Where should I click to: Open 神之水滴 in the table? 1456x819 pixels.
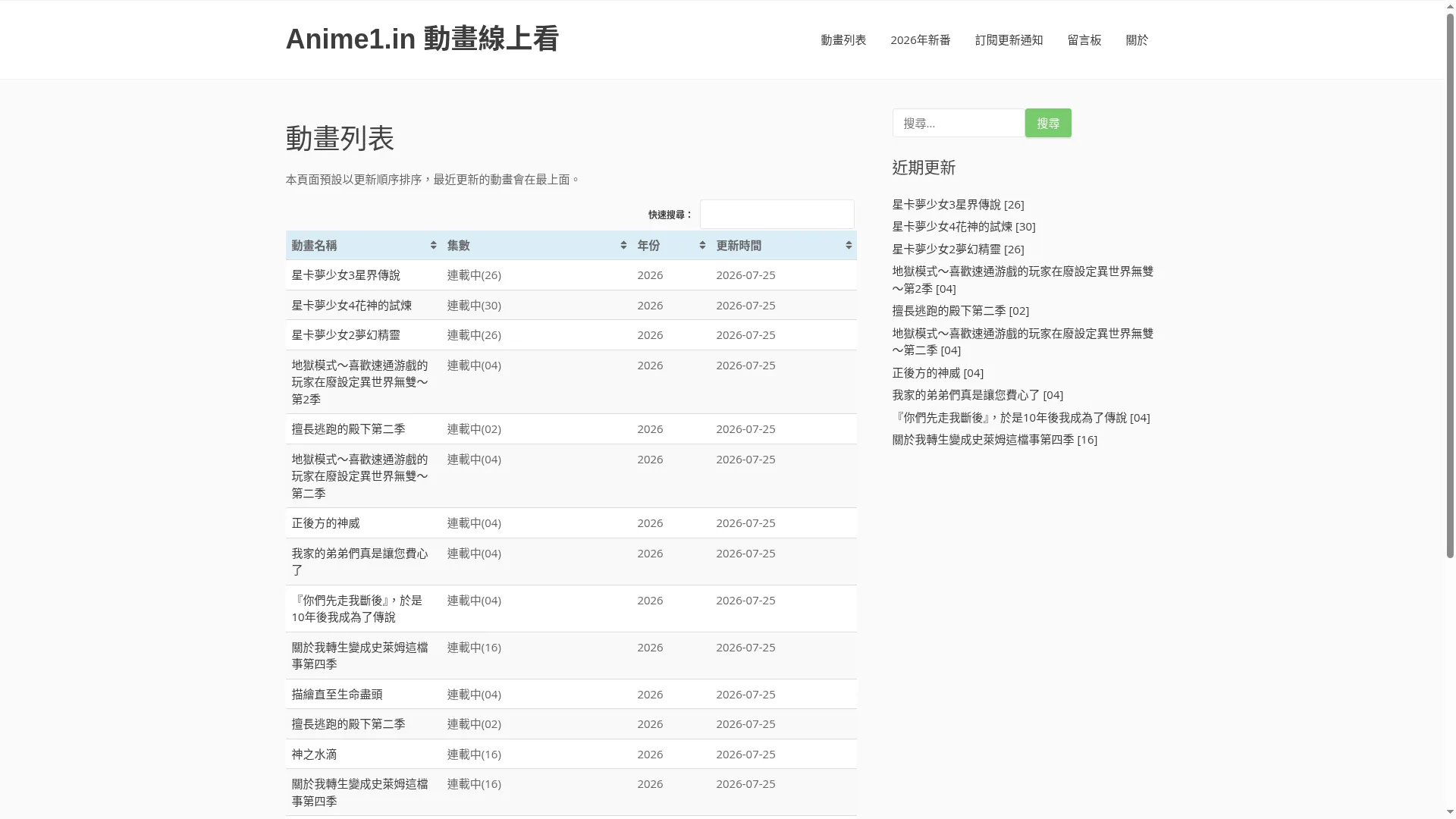(x=315, y=755)
